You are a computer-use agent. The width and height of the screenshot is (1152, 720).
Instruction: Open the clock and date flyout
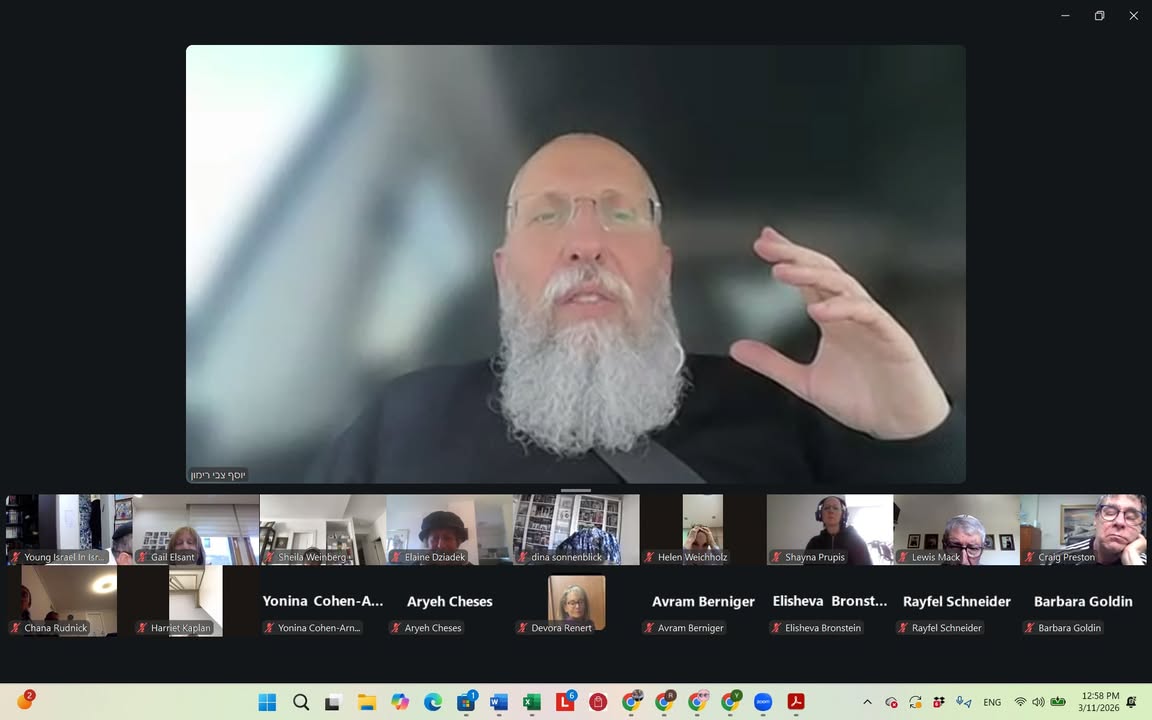click(x=1099, y=702)
